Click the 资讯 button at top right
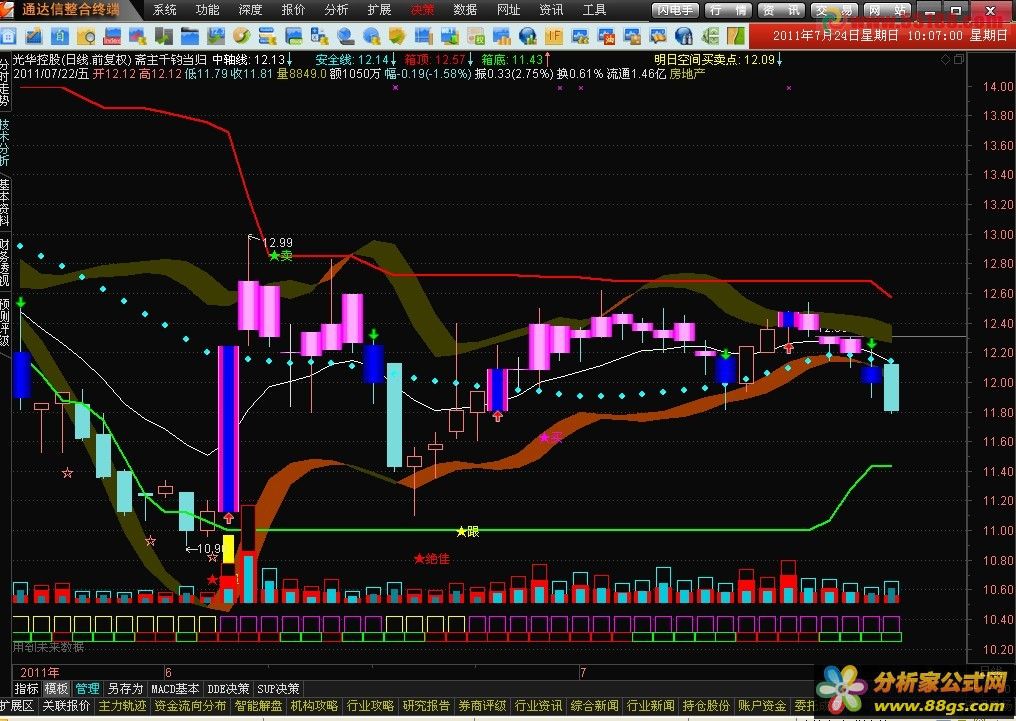1016x721 pixels. pyautogui.click(x=781, y=10)
